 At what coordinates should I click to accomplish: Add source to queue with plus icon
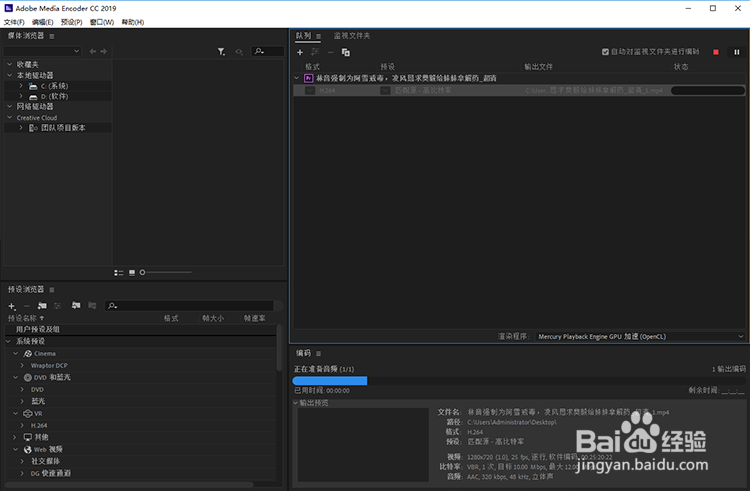pyautogui.click(x=300, y=52)
